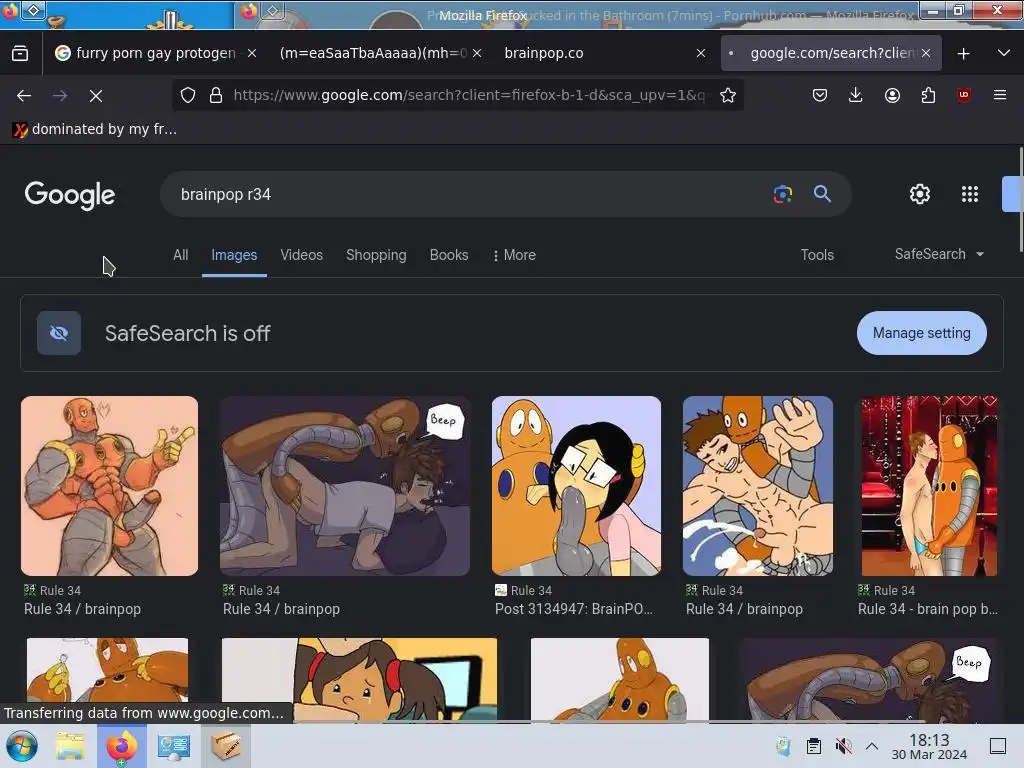Go to Google home via the logo
The image size is (1024, 768).
[70, 195]
